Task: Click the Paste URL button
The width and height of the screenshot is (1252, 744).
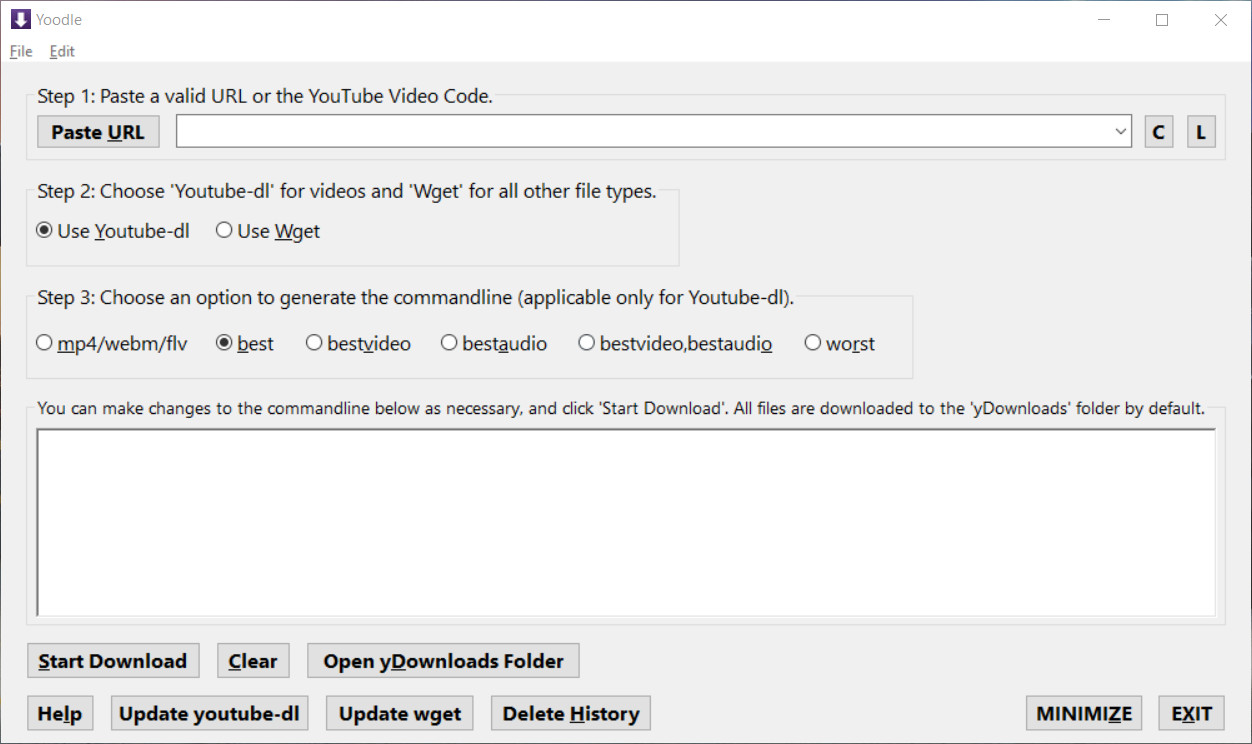Action: pos(98,132)
